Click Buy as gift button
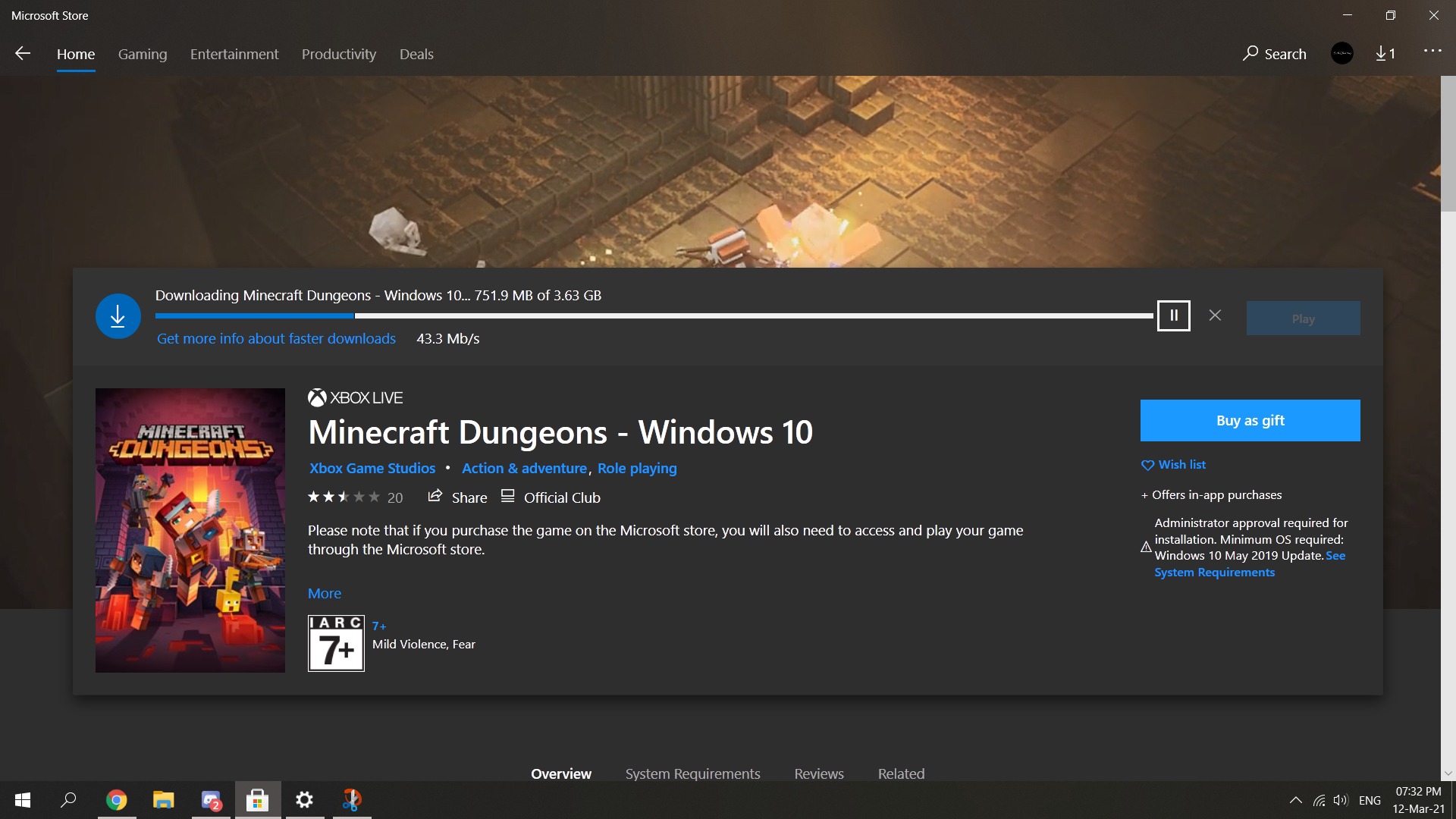Image resolution: width=1456 pixels, height=819 pixels. (1250, 420)
